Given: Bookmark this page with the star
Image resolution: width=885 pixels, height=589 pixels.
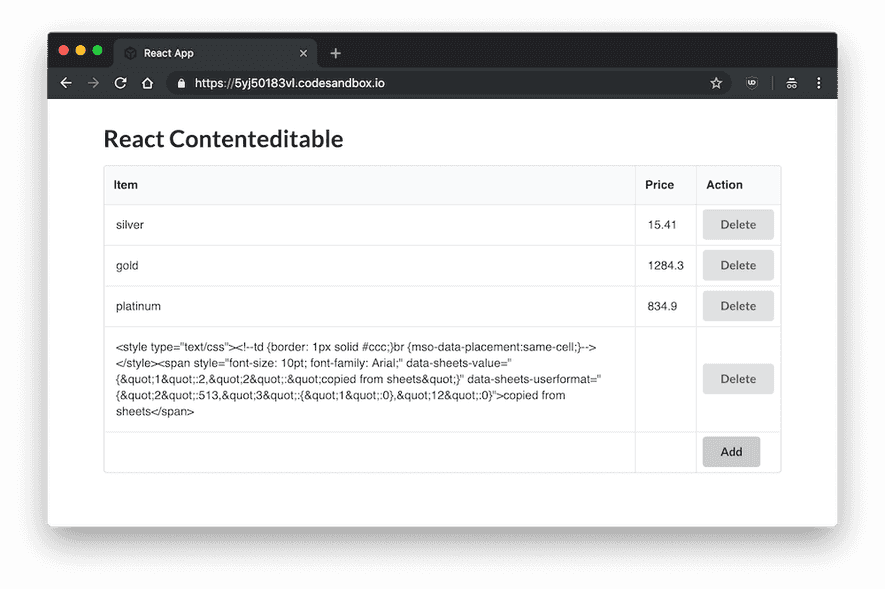Looking at the screenshot, I should 716,83.
